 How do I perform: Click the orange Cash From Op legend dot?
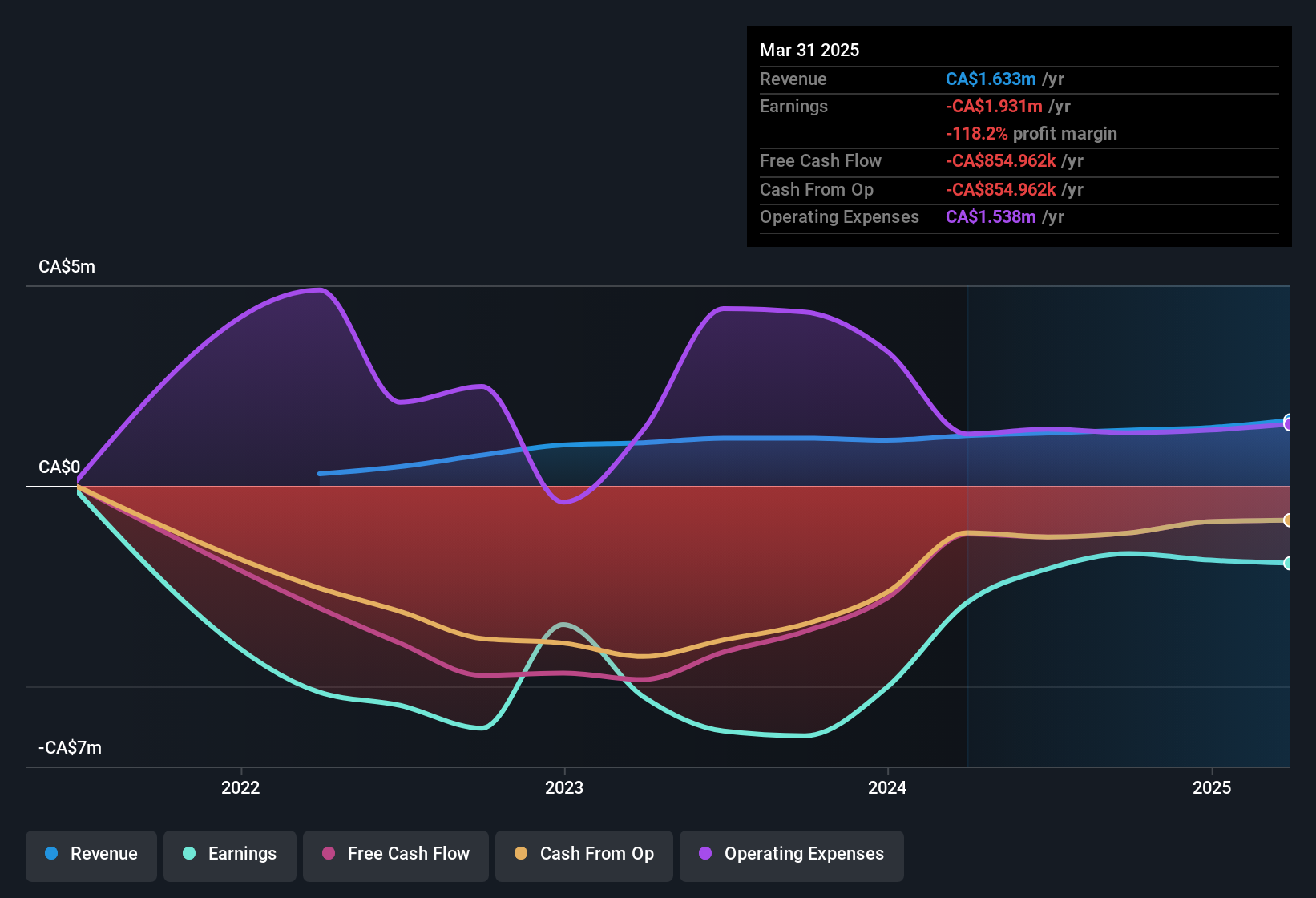click(x=521, y=853)
